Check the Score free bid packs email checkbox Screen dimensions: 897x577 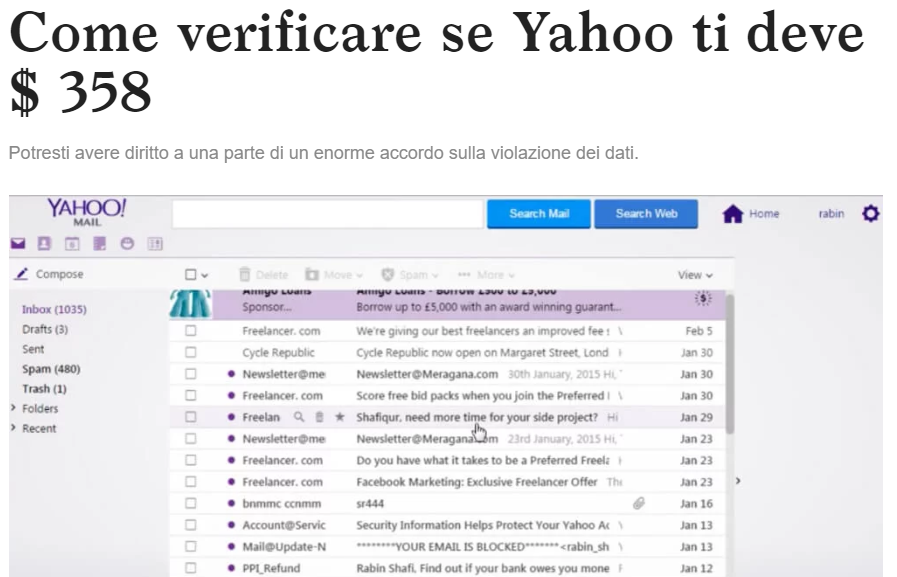(190, 395)
